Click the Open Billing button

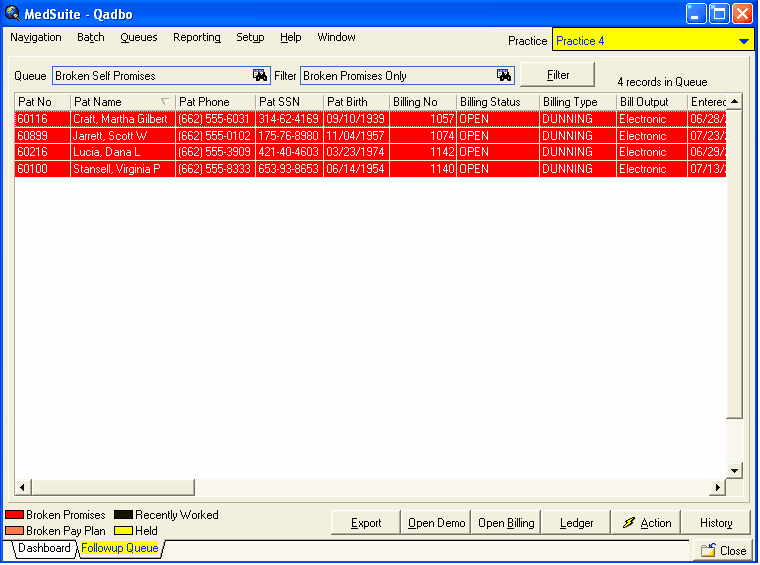pyautogui.click(x=506, y=522)
